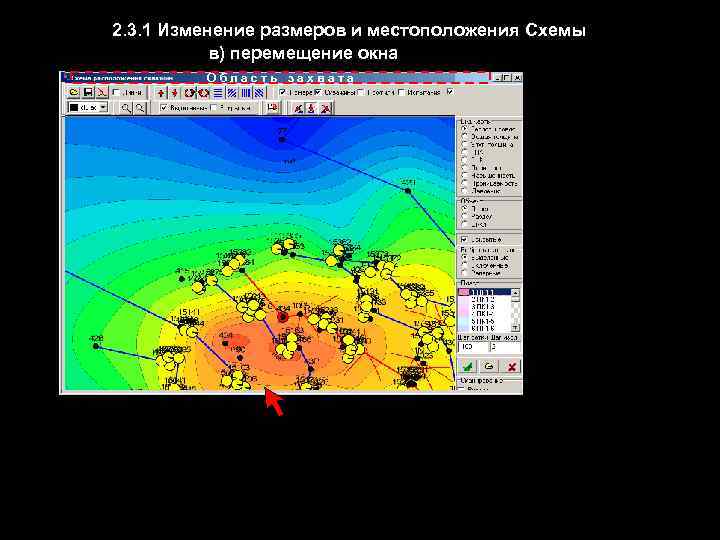This screenshot has height=540, width=720.
Task: Close the scheme window
Action: pyautogui.click(x=517, y=78)
